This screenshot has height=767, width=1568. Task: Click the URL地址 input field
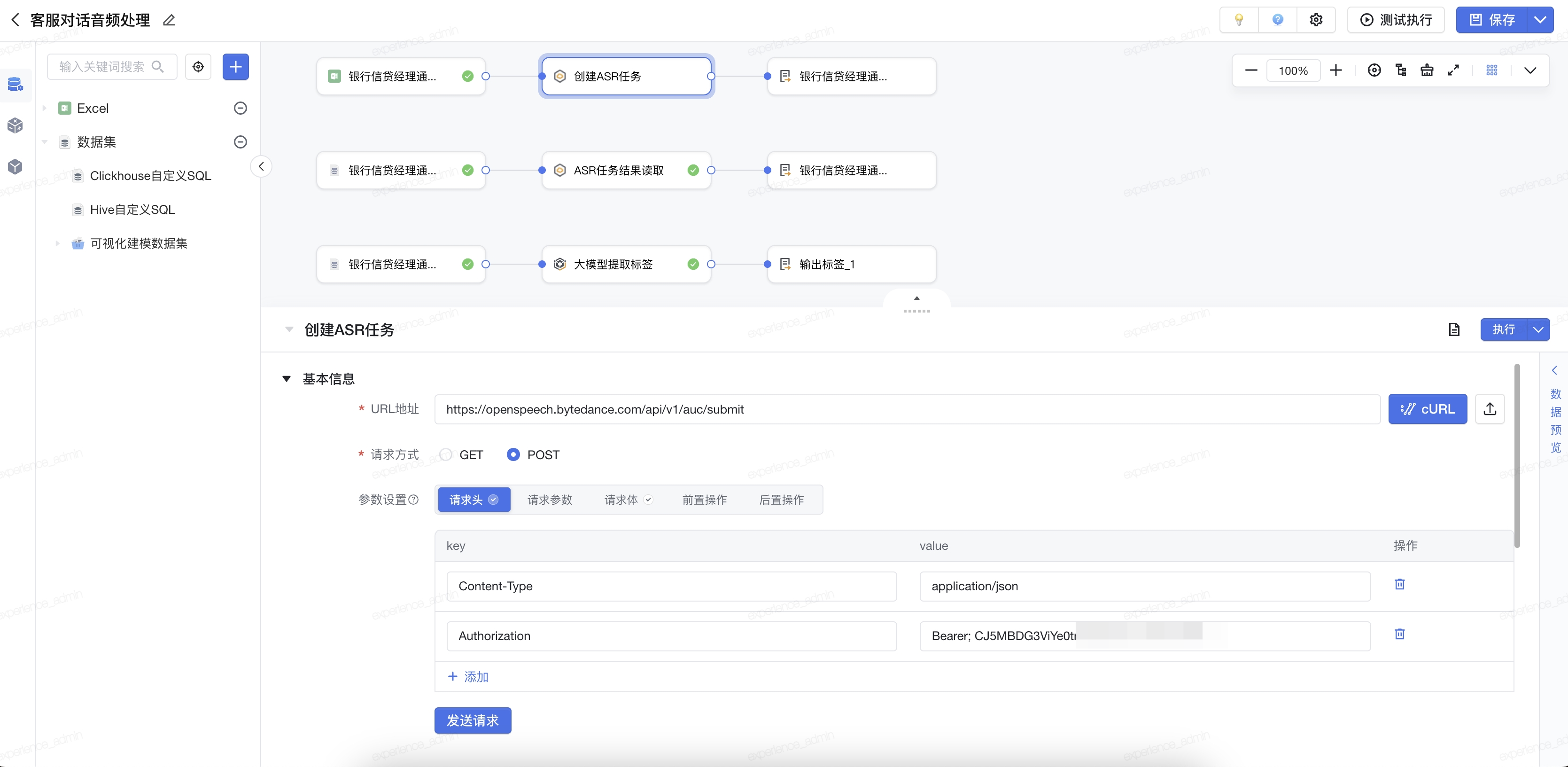click(907, 409)
